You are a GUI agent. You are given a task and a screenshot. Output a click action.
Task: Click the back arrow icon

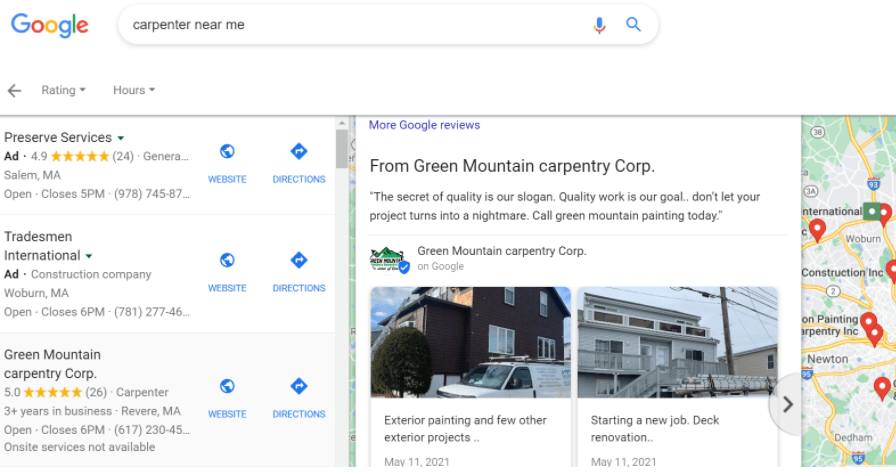coord(14,90)
